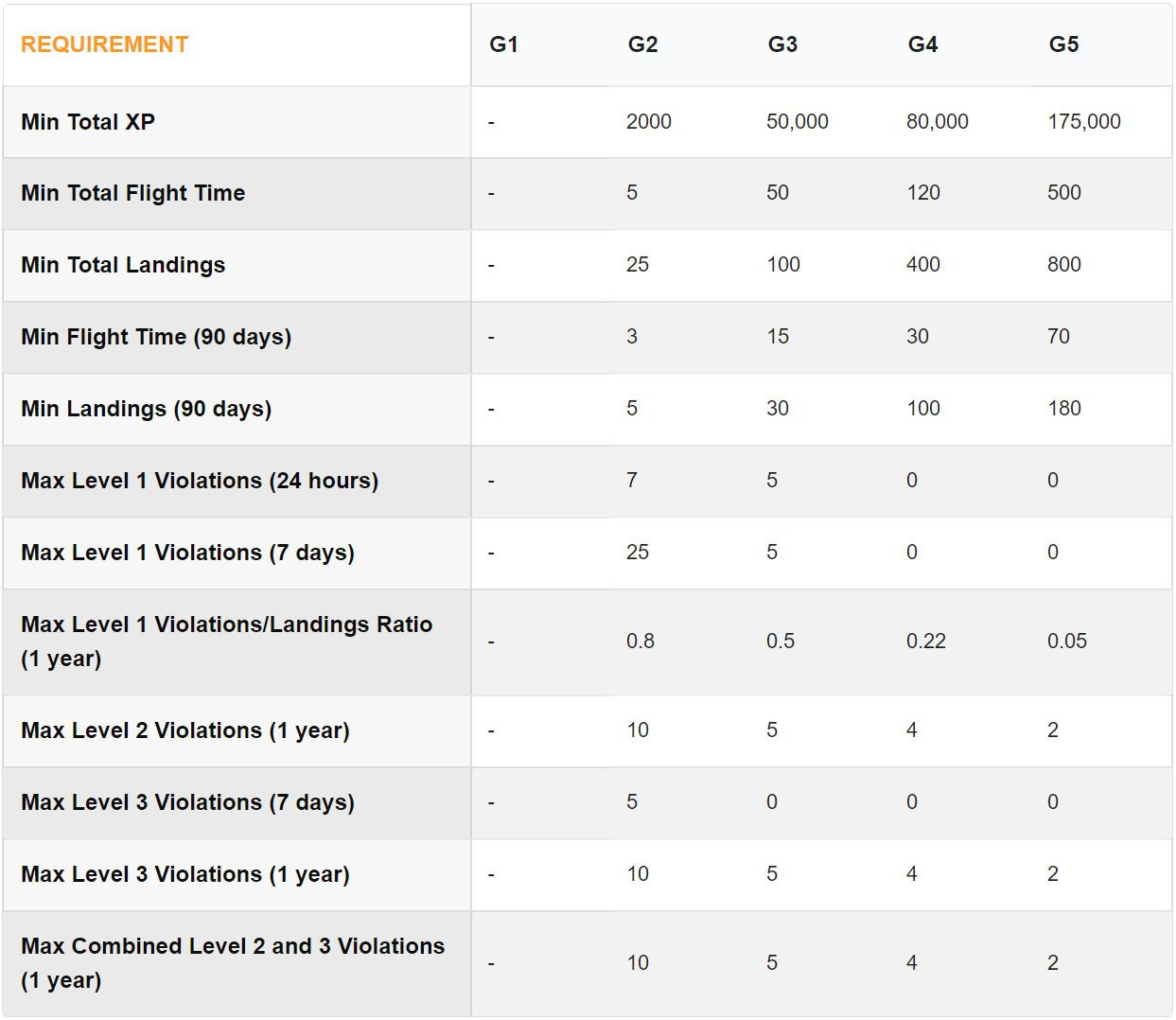Click G4 value 100 in Min Landings (90 days)
The width and height of the screenshot is (1176, 1020).
[923, 409]
